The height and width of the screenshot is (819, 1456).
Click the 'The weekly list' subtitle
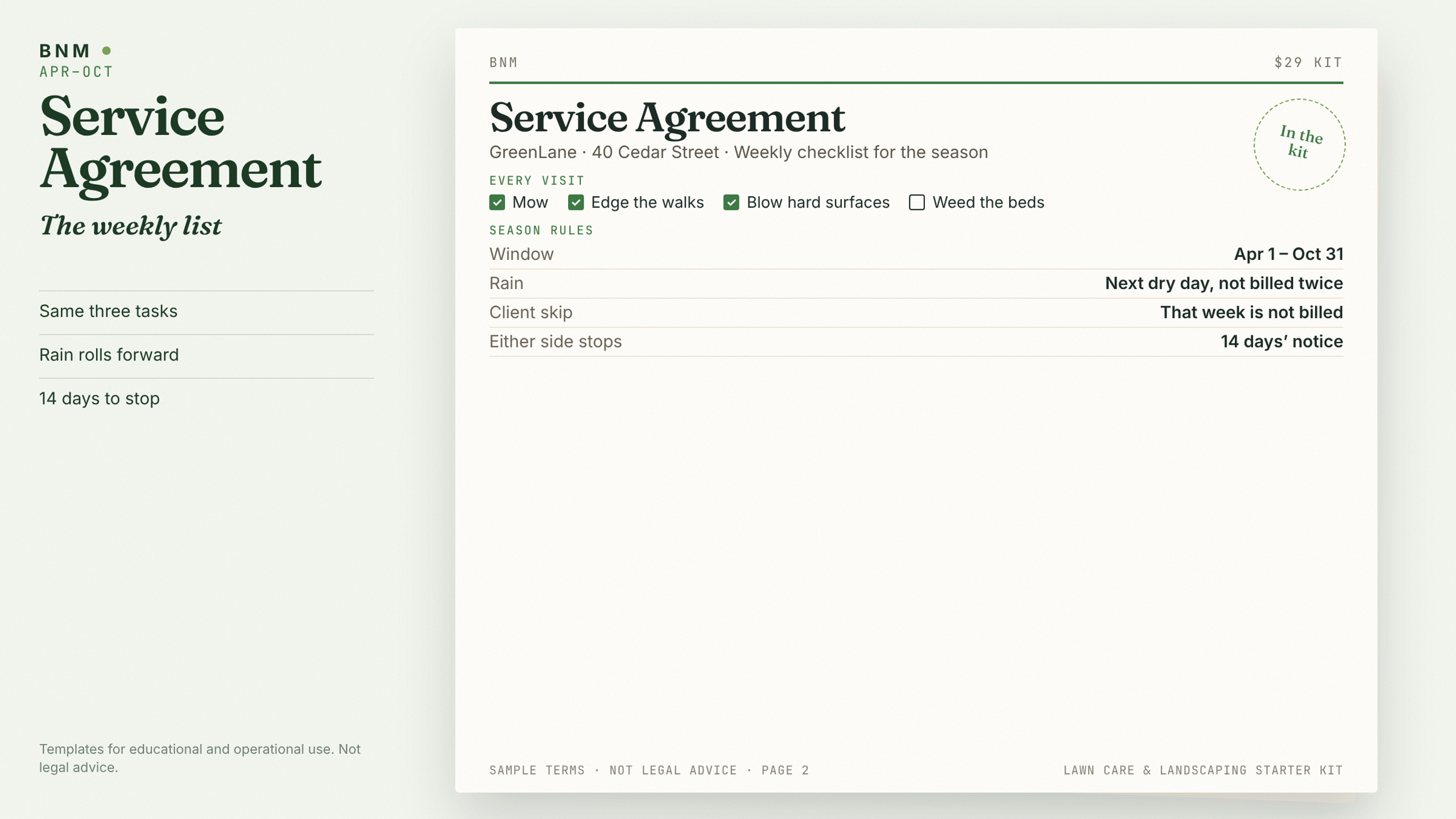130,226
